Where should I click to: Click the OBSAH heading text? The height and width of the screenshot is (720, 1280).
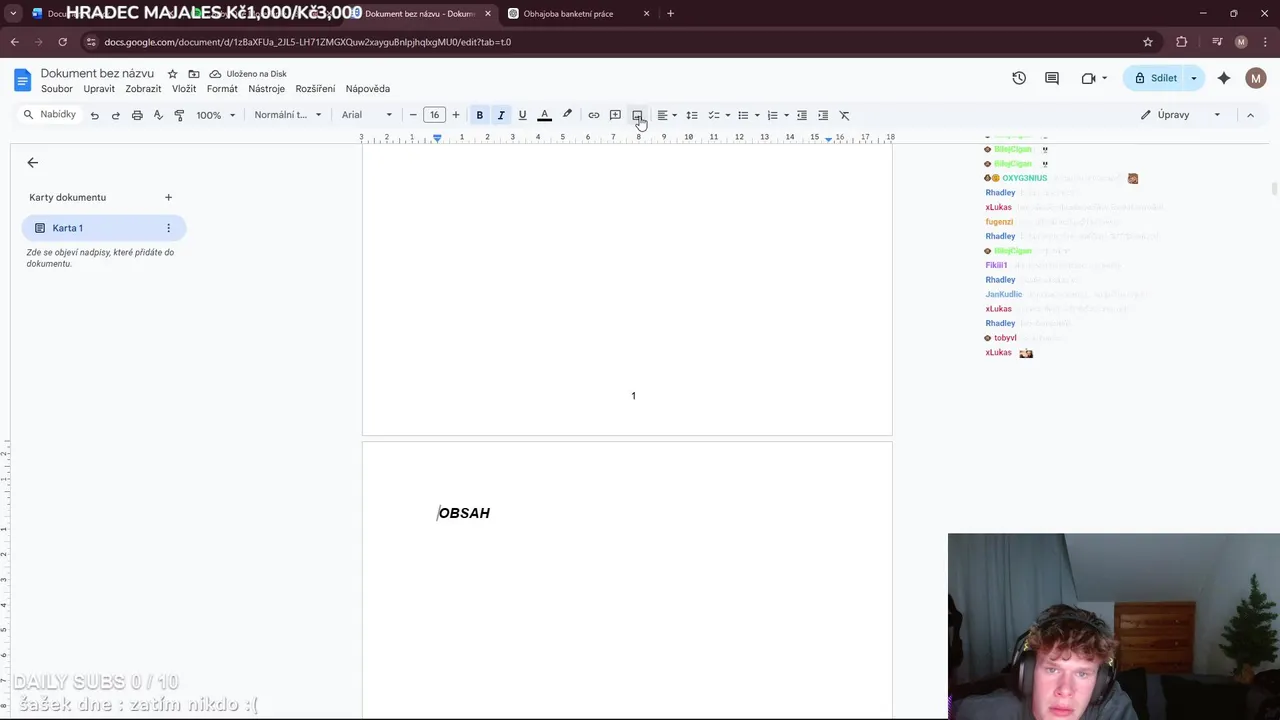pos(464,513)
